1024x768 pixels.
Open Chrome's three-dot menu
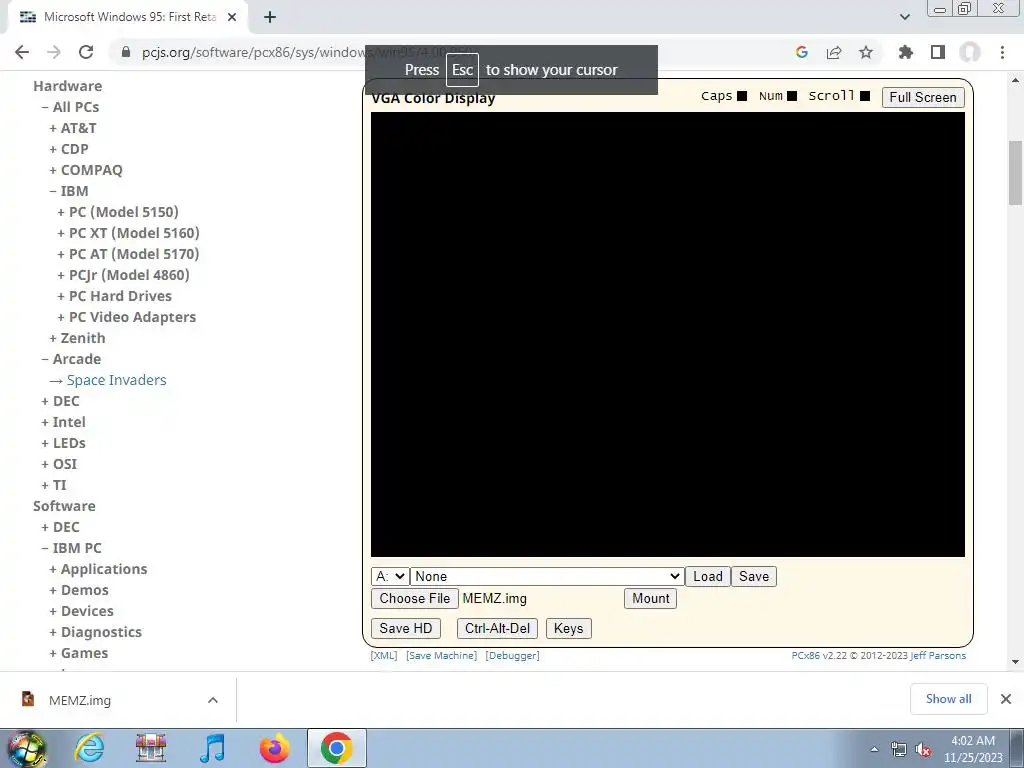[1002, 52]
